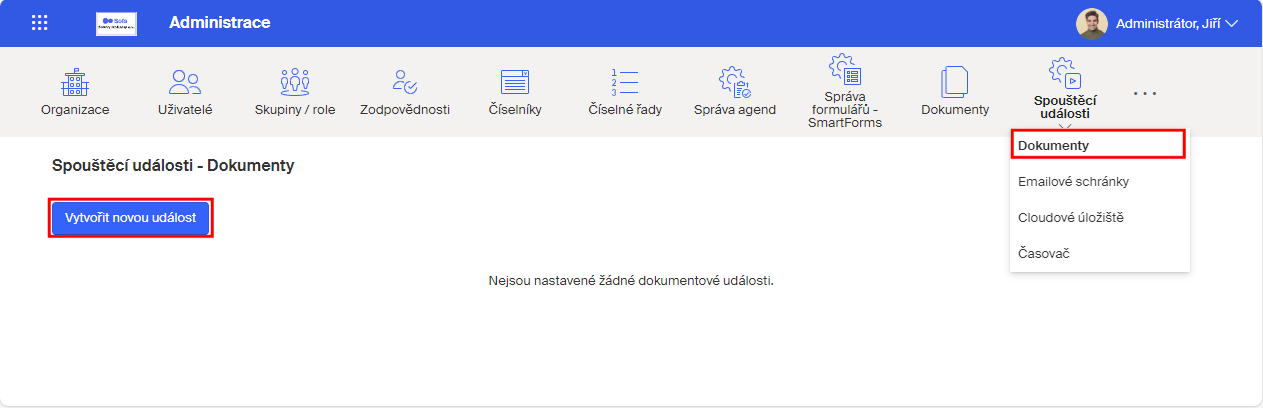Image resolution: width=1263 pixels, height=408 pixels.
Task: Open the Správa agend gear icon
Action: 735,82
